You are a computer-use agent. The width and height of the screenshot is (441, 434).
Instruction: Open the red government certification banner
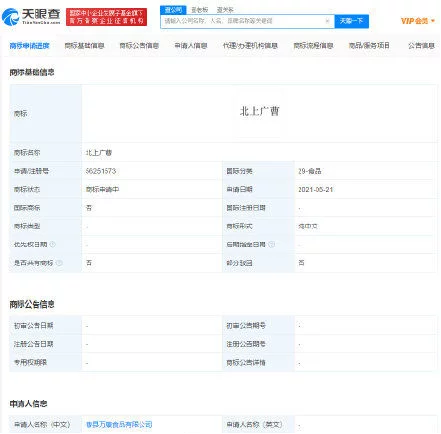106,17
